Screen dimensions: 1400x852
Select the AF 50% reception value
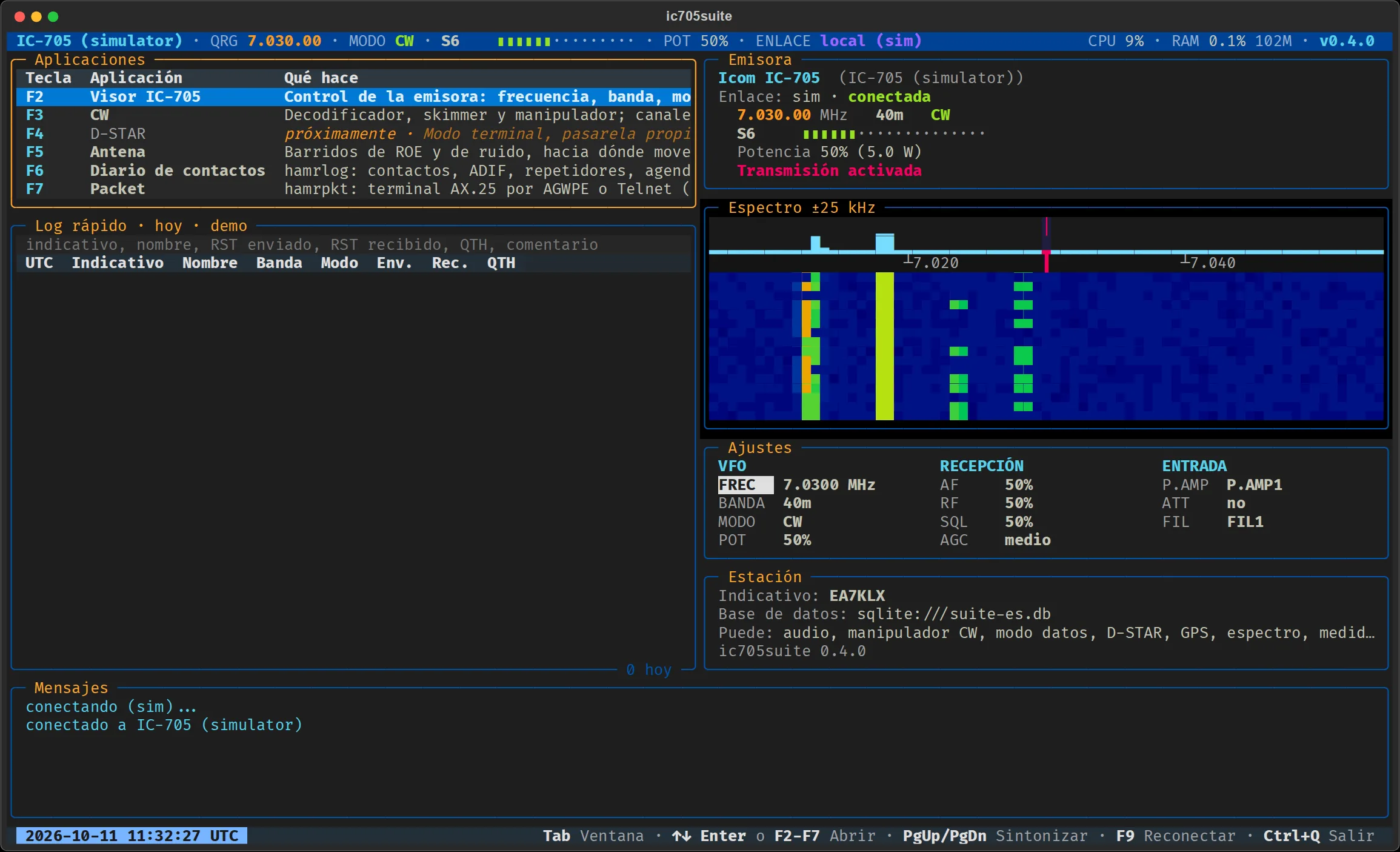986,485
